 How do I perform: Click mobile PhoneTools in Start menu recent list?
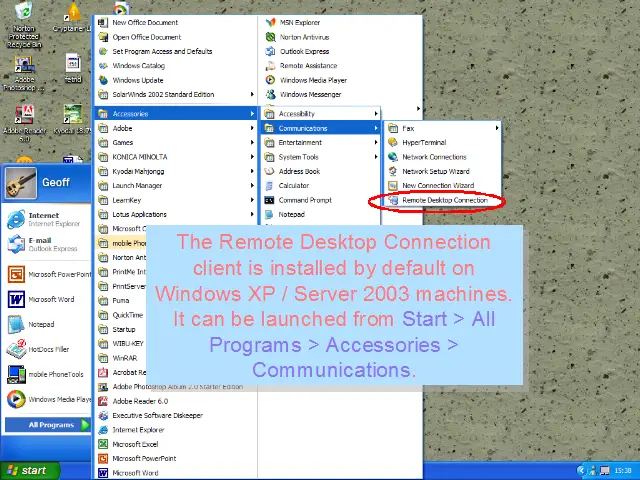tap(47, 374)
